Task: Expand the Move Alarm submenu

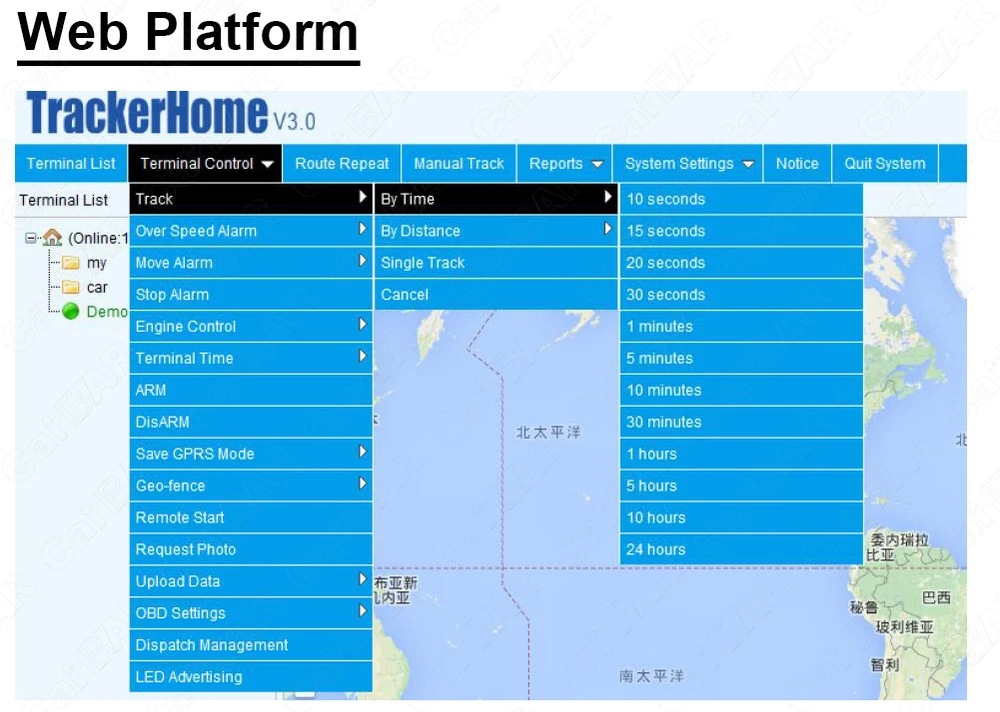Action: pos(251,263)
